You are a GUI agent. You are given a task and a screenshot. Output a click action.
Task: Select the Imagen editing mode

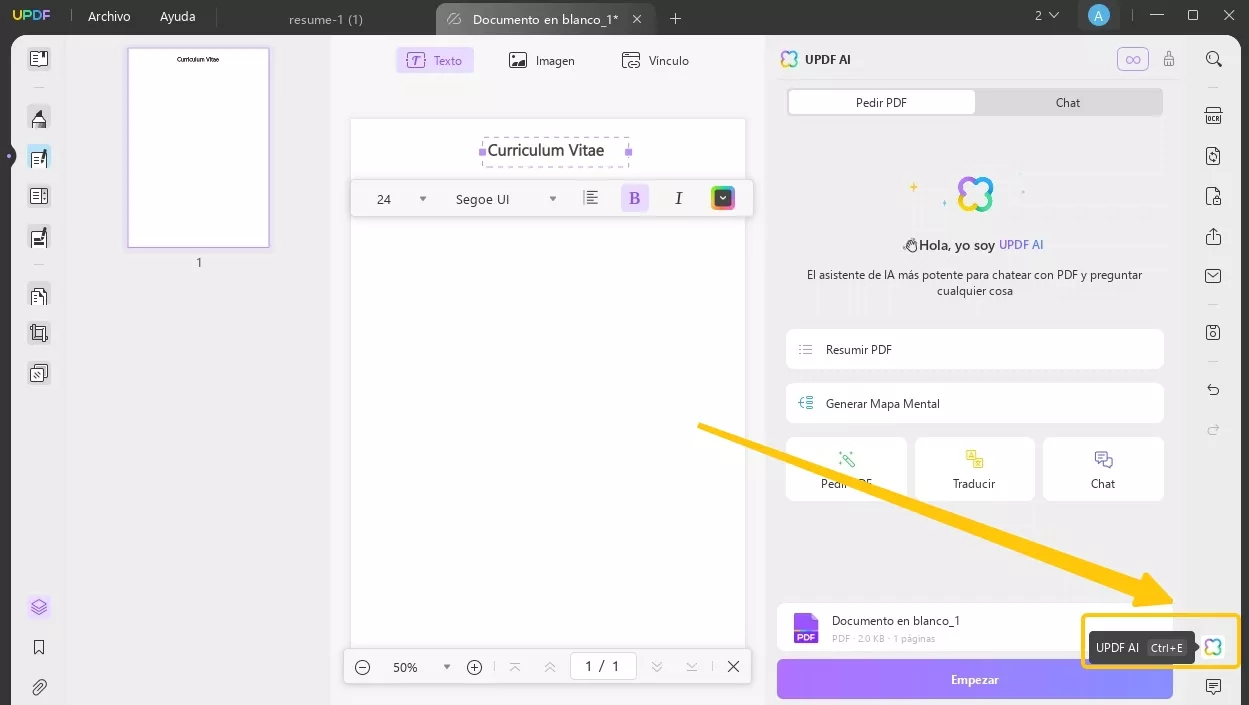[x=542, y=60]
